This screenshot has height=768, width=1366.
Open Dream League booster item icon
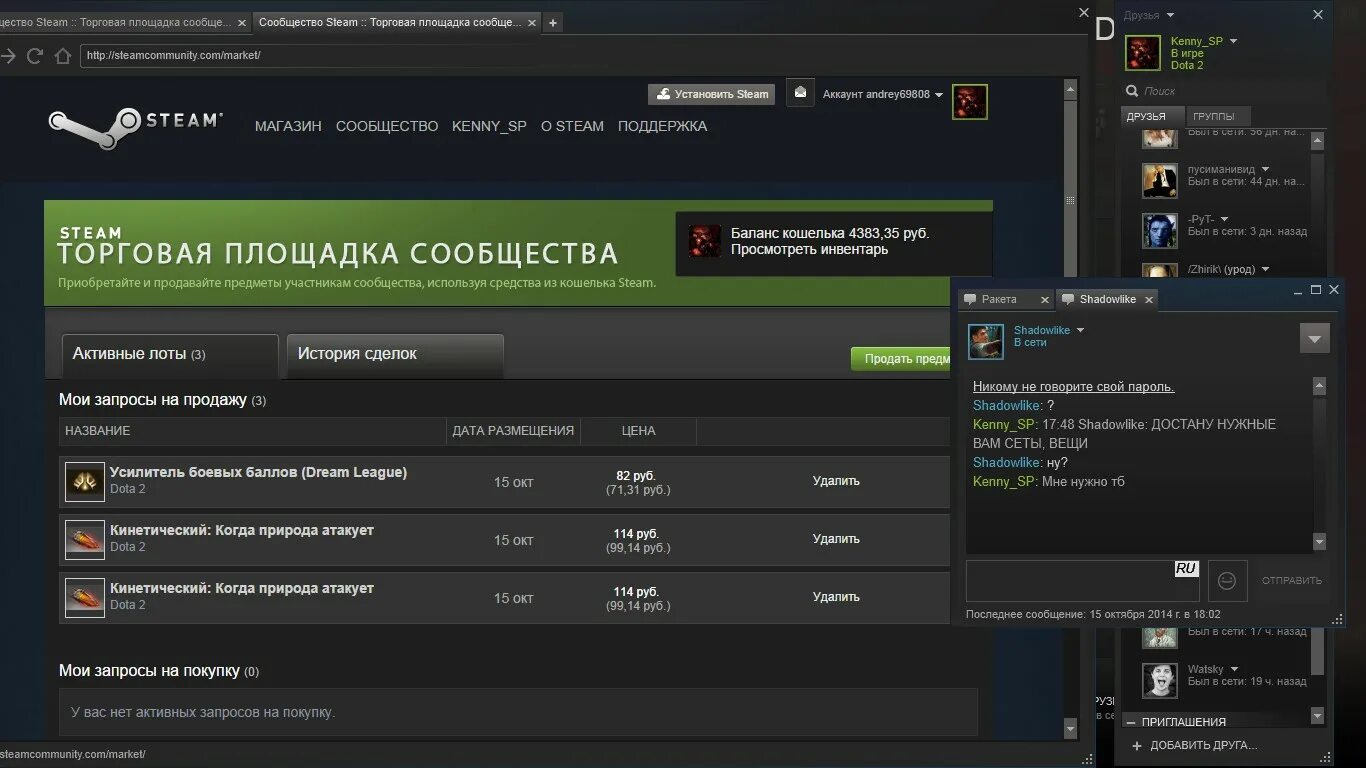point(85,481)
